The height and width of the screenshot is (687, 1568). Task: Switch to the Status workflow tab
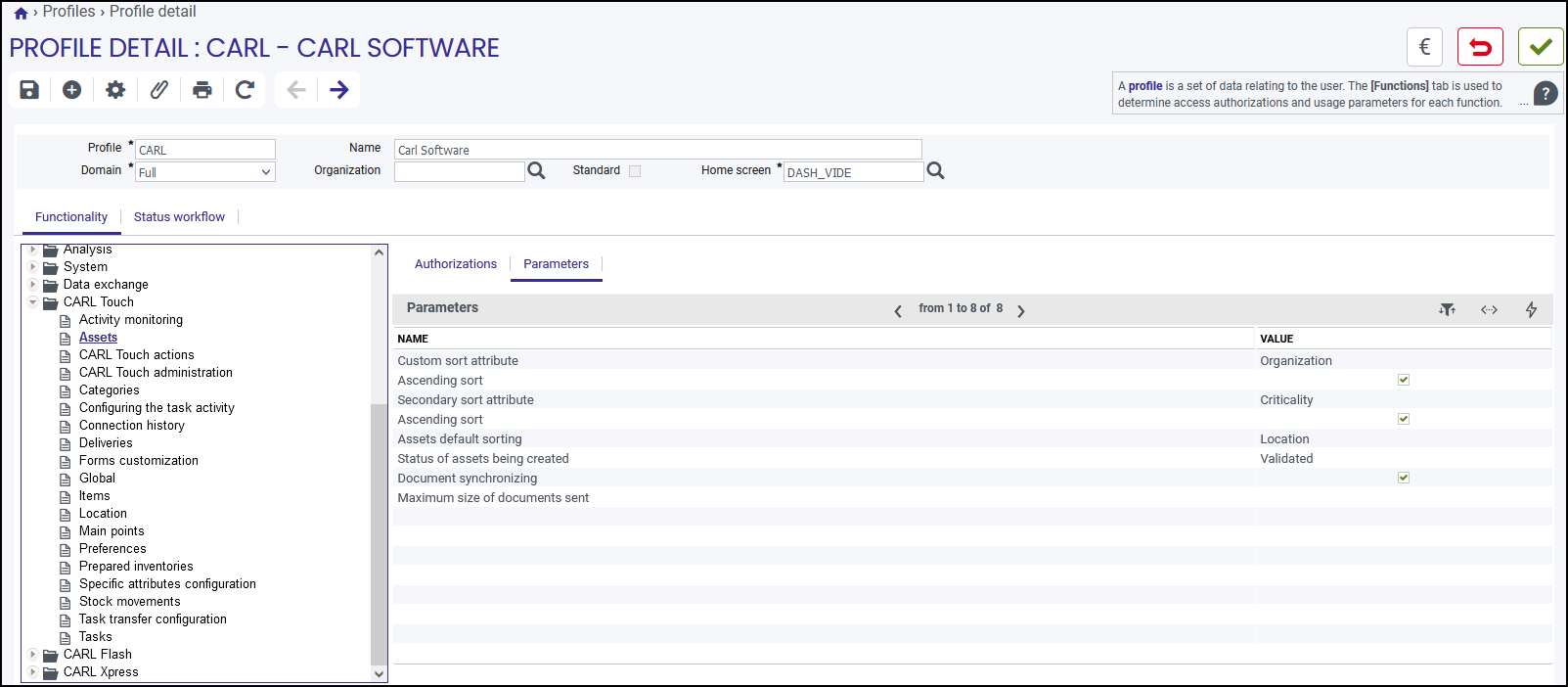(x=179, y=217)
